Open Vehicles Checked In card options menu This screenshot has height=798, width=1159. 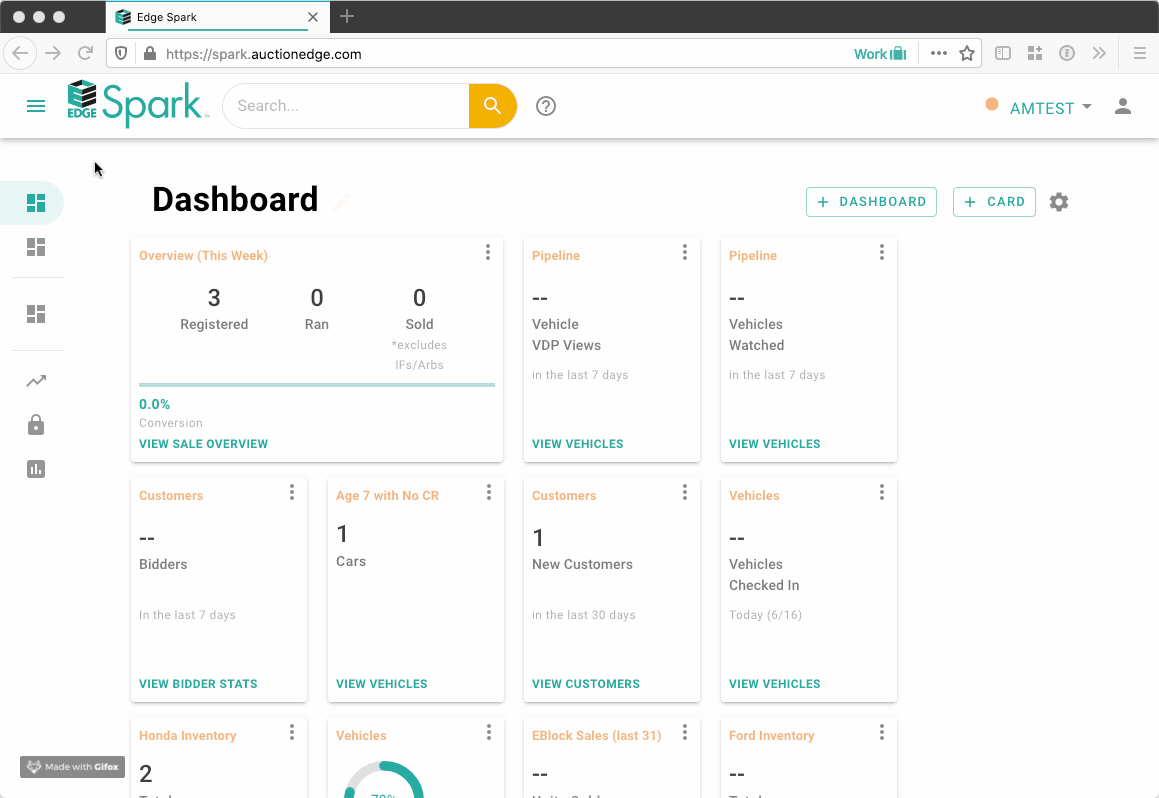click(882, 492)
